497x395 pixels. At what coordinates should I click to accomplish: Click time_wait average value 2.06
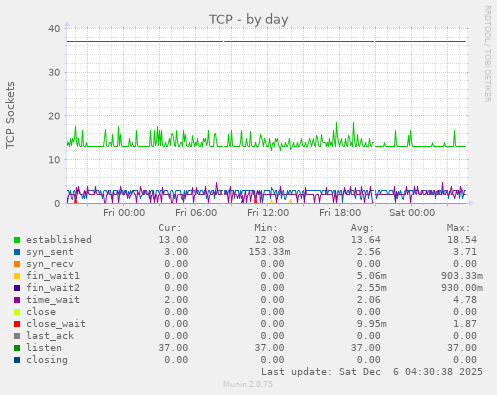click(x=368, y=300)
